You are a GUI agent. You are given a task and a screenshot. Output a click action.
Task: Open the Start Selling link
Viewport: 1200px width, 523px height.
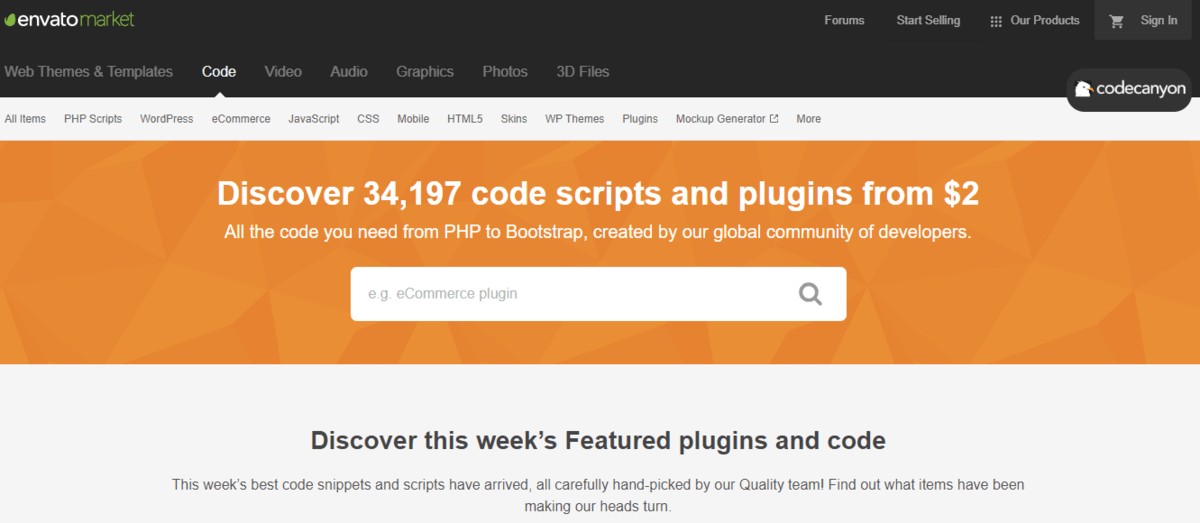point(928,20)
